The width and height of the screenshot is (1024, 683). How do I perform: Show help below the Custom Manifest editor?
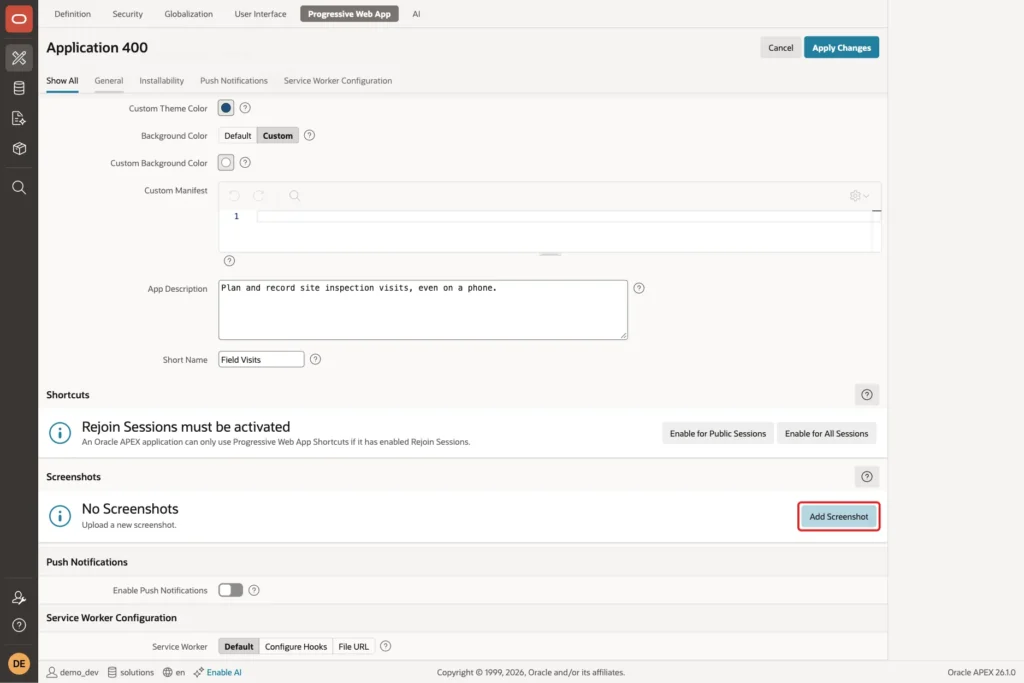(229, 261)
